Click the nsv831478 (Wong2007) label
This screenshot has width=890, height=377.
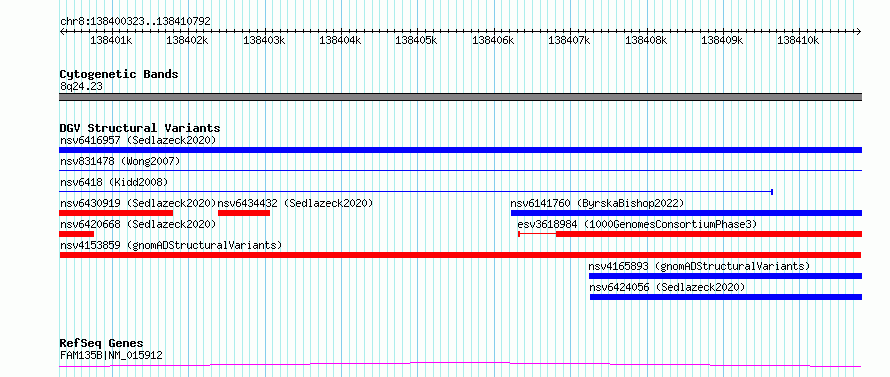point(120,161)
